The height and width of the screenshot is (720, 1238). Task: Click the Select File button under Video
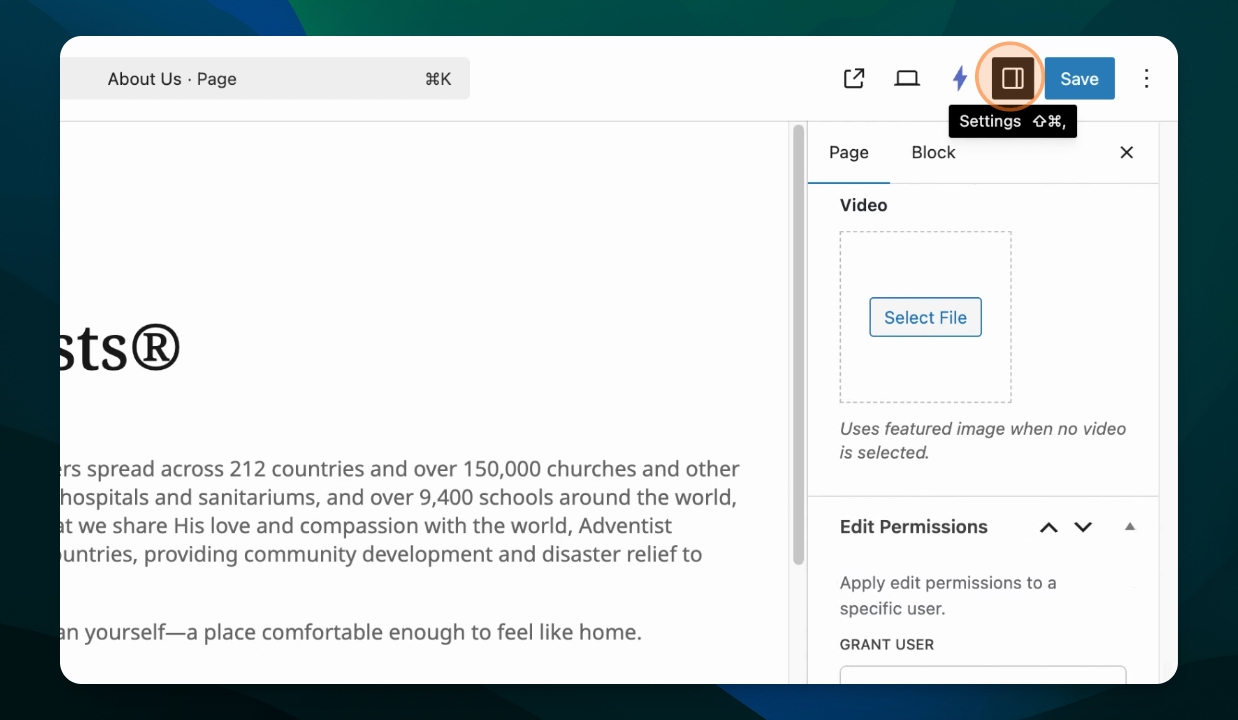(x=925, y=317)
